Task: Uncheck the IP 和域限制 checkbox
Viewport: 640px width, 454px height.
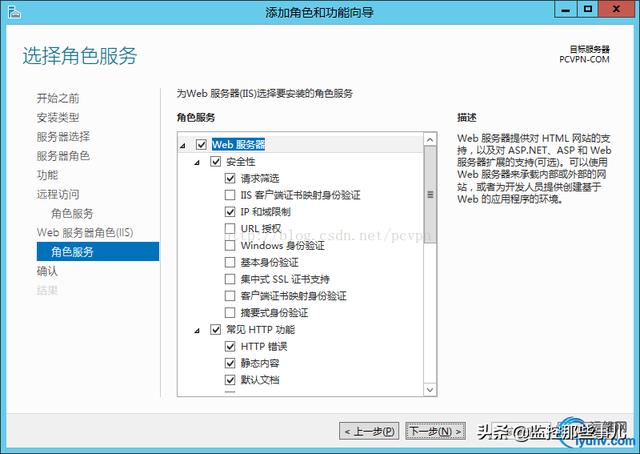Action: point(230,212)
